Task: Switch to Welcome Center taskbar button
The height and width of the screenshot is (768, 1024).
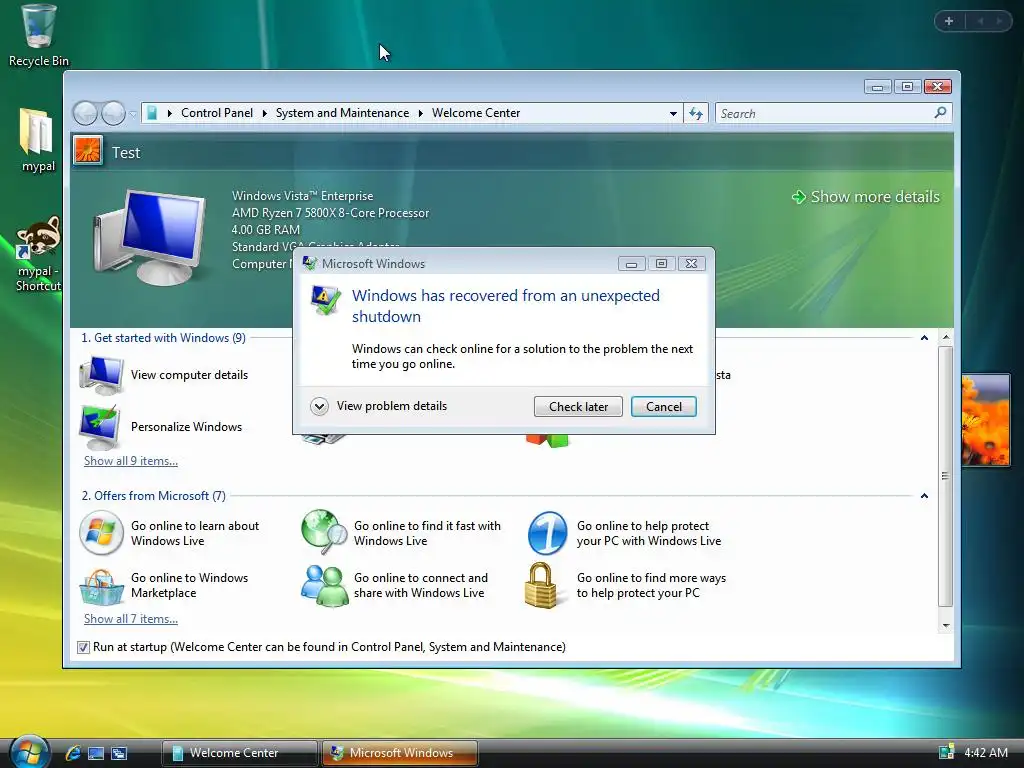Action: pyautogui.click(x=239, y=753)
